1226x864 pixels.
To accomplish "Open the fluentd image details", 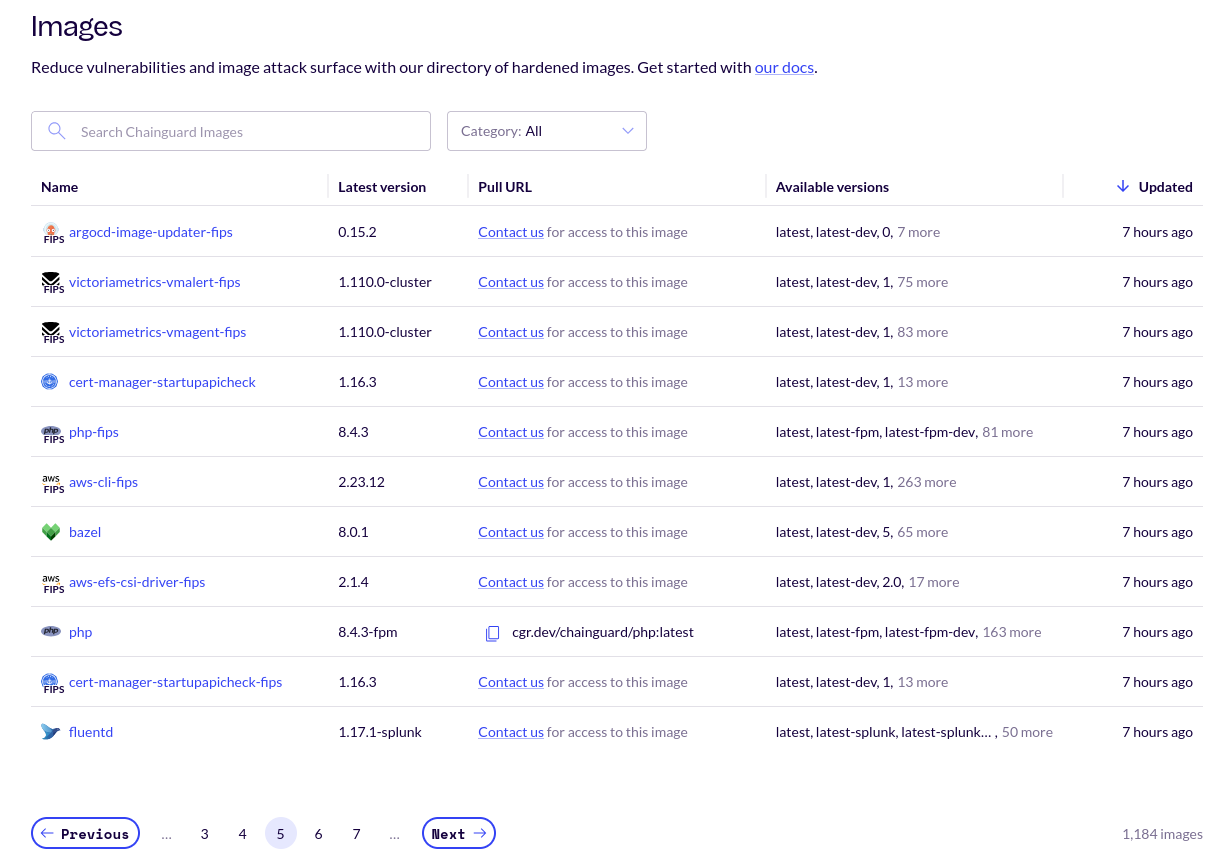I will [91, 731].
